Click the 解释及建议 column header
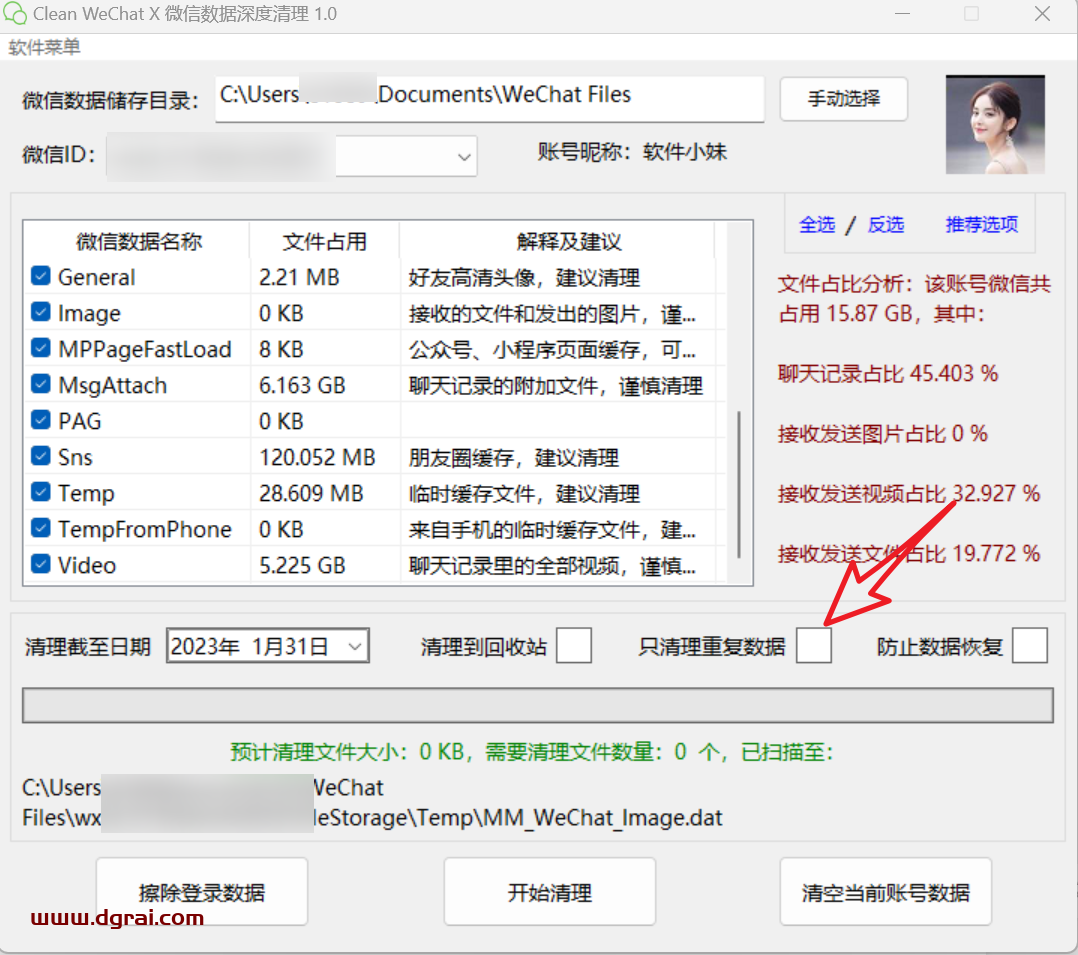 (x=569, y=241)
